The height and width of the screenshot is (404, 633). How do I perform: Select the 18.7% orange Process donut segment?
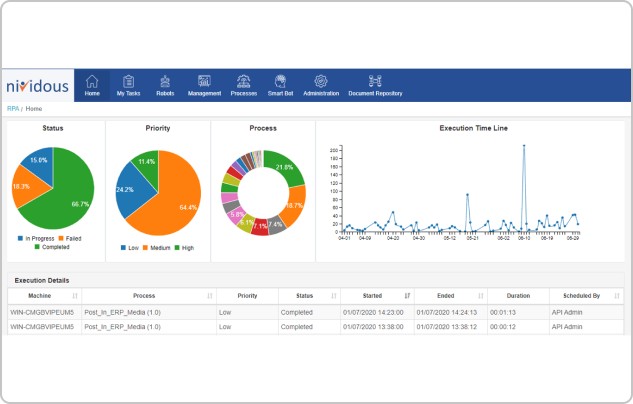pyautogui.click(x=295, y=205)
